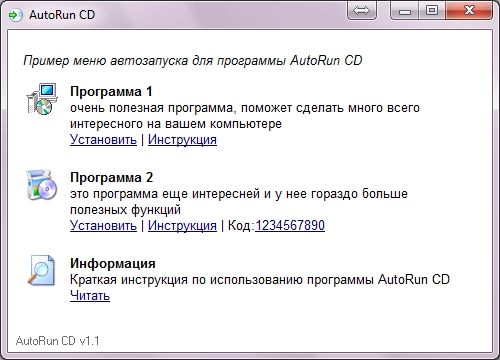Open the Читать link

click(90, 295)
